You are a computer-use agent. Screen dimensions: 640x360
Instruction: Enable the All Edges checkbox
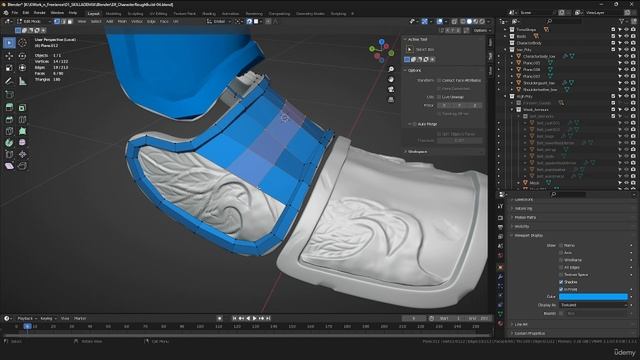[x=561, y=267]
